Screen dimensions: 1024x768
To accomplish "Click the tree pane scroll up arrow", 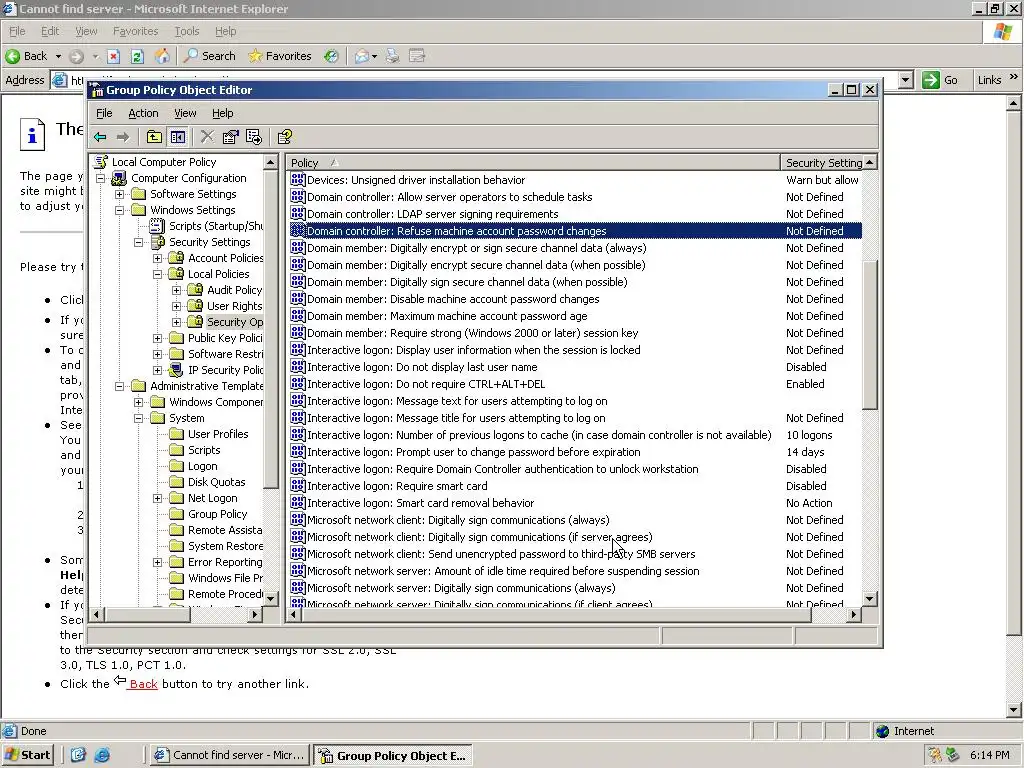I will point(270,162).
